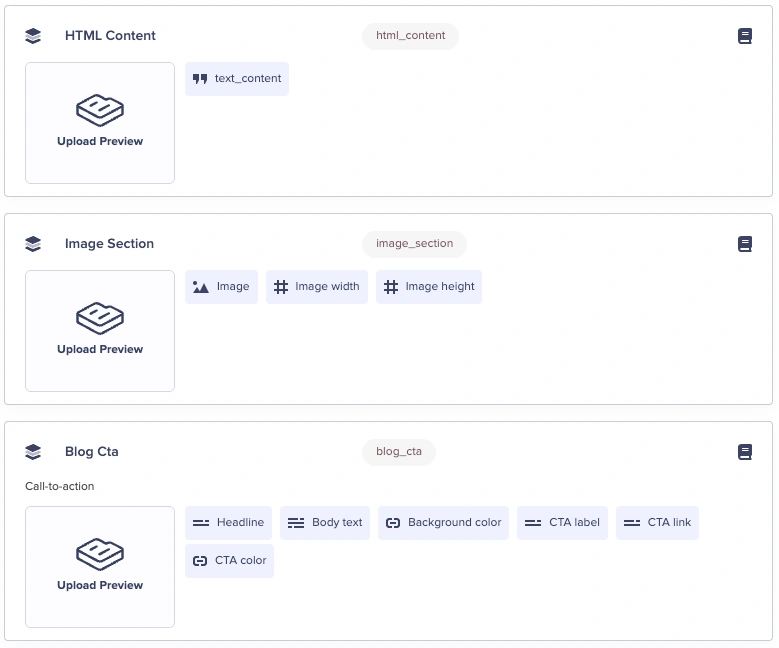Open the Image width field
The height and width of the screenshot is (648, 779).
tap(317, 287)
